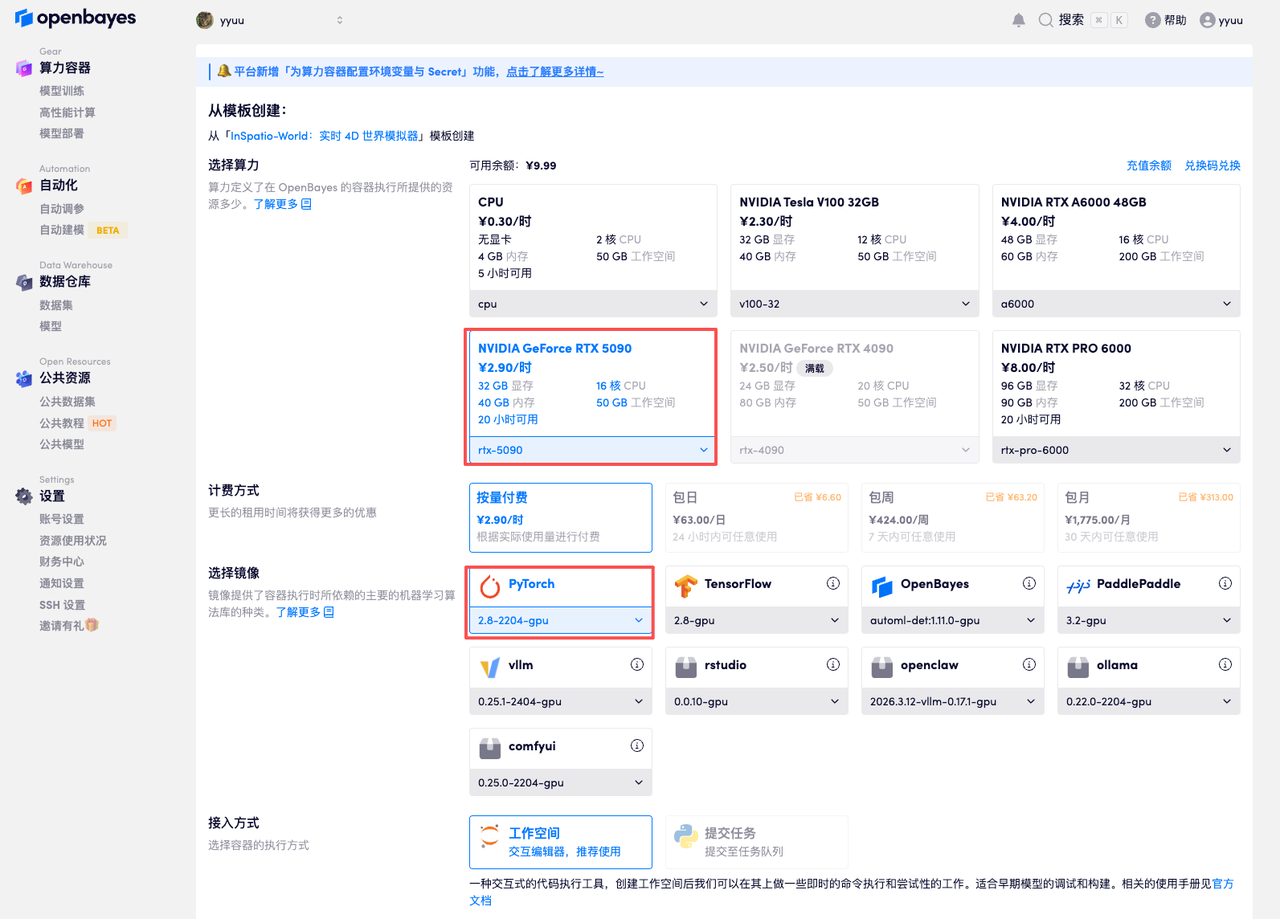The height and width of the screenshot is (919, 1280).
Task: Open 公共教程 in the sidebar
Action: click(62, 423)
